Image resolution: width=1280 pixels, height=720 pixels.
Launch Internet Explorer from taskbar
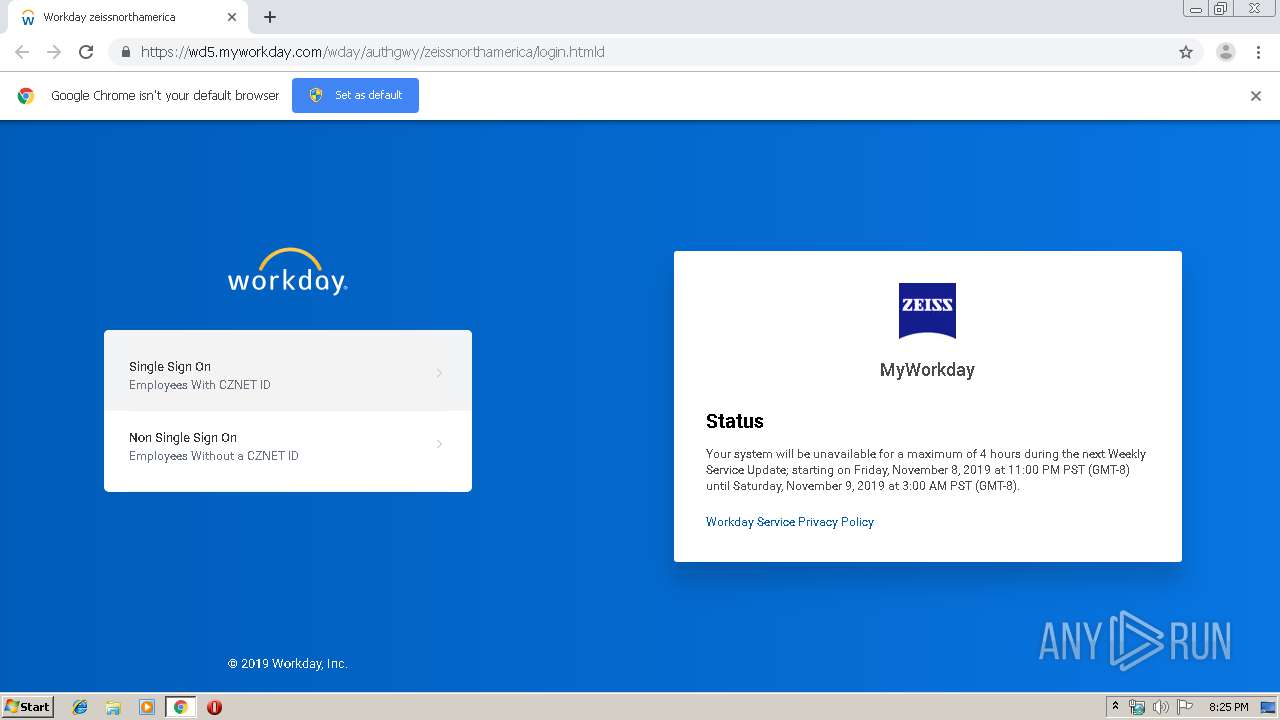click(x=80, y=707)
